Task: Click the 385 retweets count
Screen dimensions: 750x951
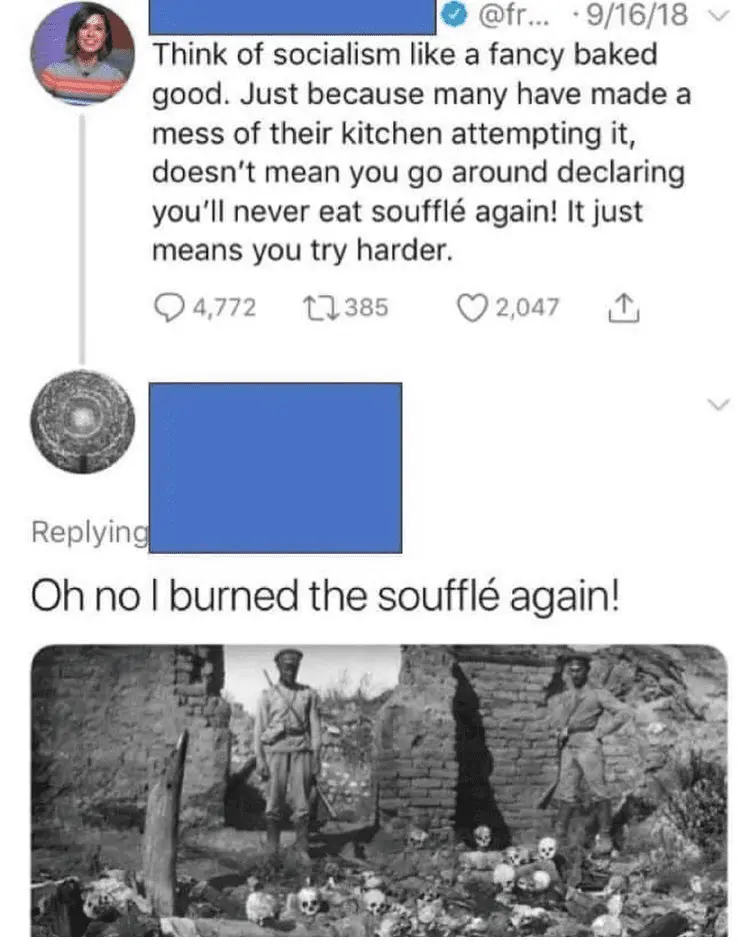Action: (x=367, y=307)
